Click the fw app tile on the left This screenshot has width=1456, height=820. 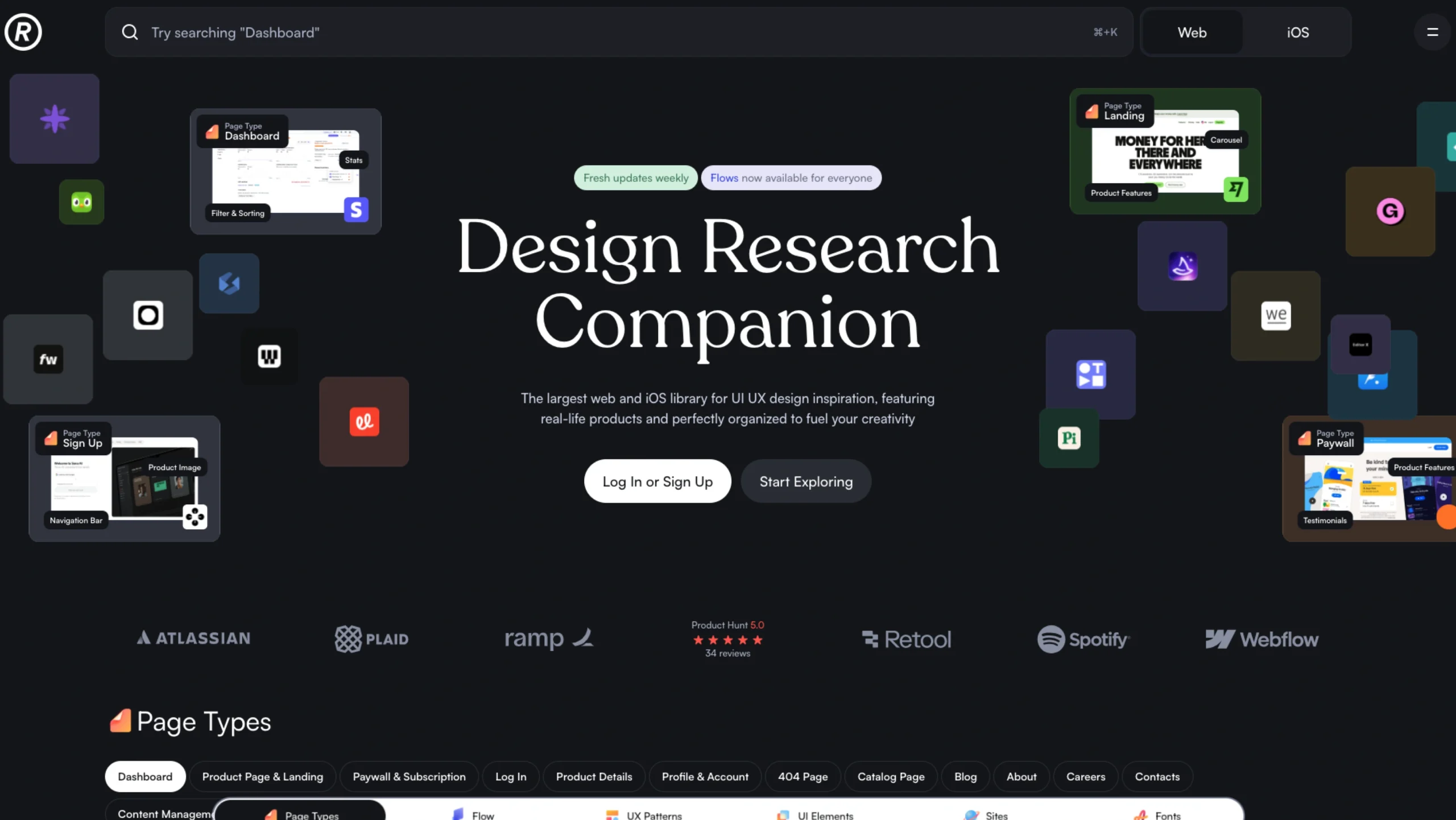point(48,359)
